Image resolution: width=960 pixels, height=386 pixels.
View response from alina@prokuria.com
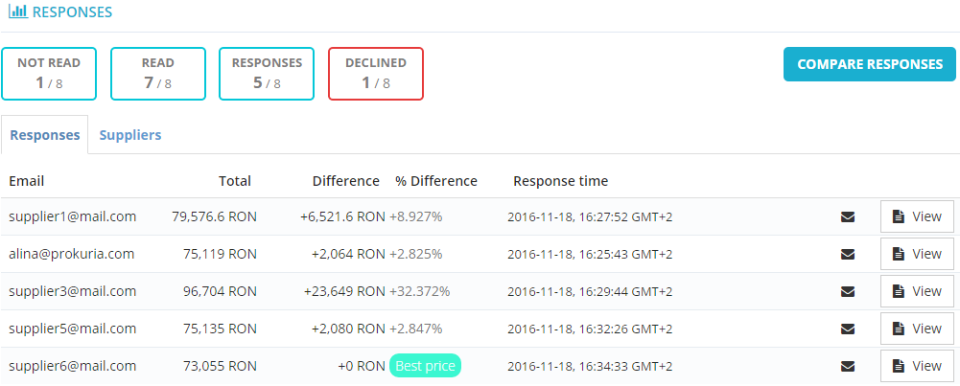[x=917, y=254]
